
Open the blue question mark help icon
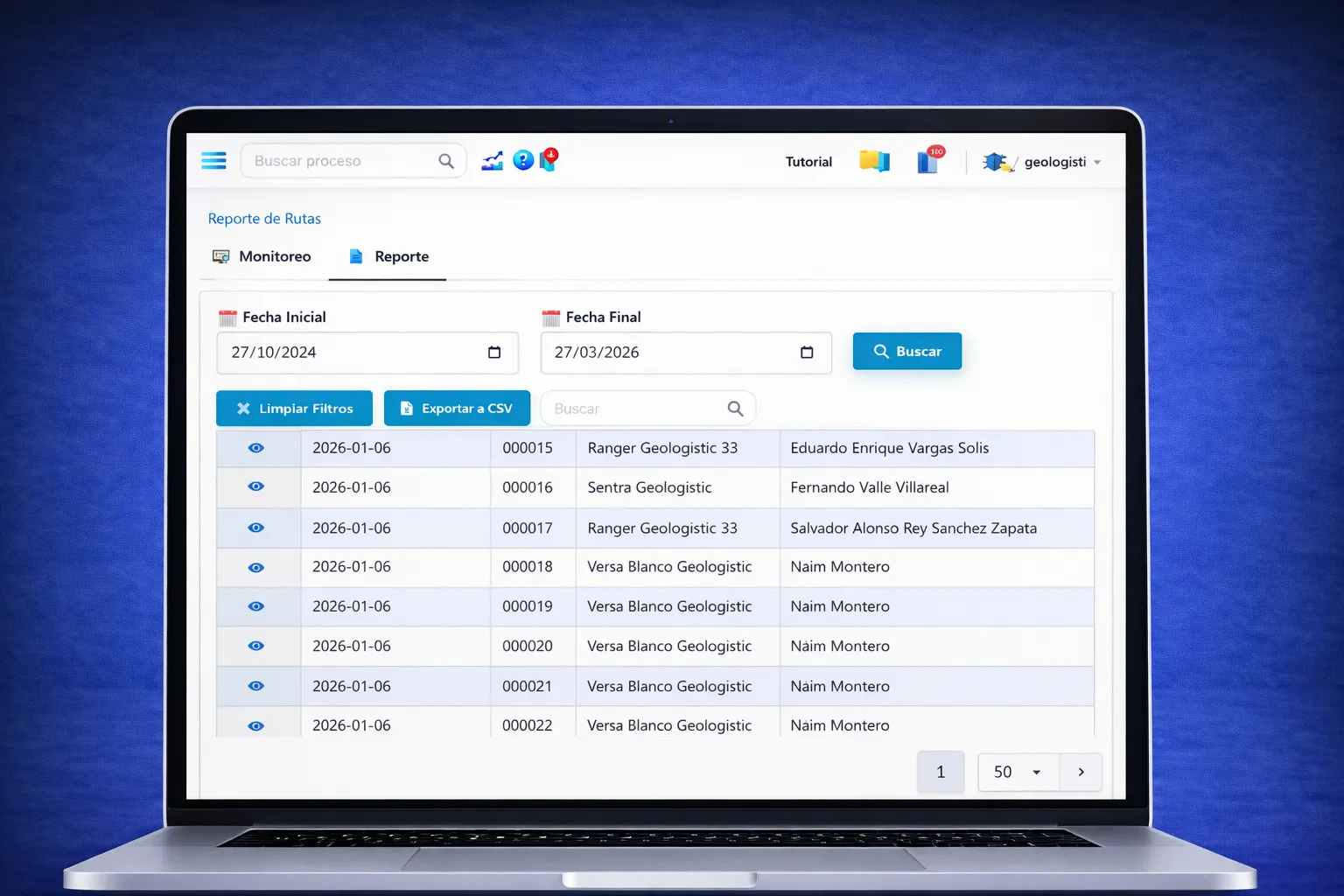click(x=523, y=160)
